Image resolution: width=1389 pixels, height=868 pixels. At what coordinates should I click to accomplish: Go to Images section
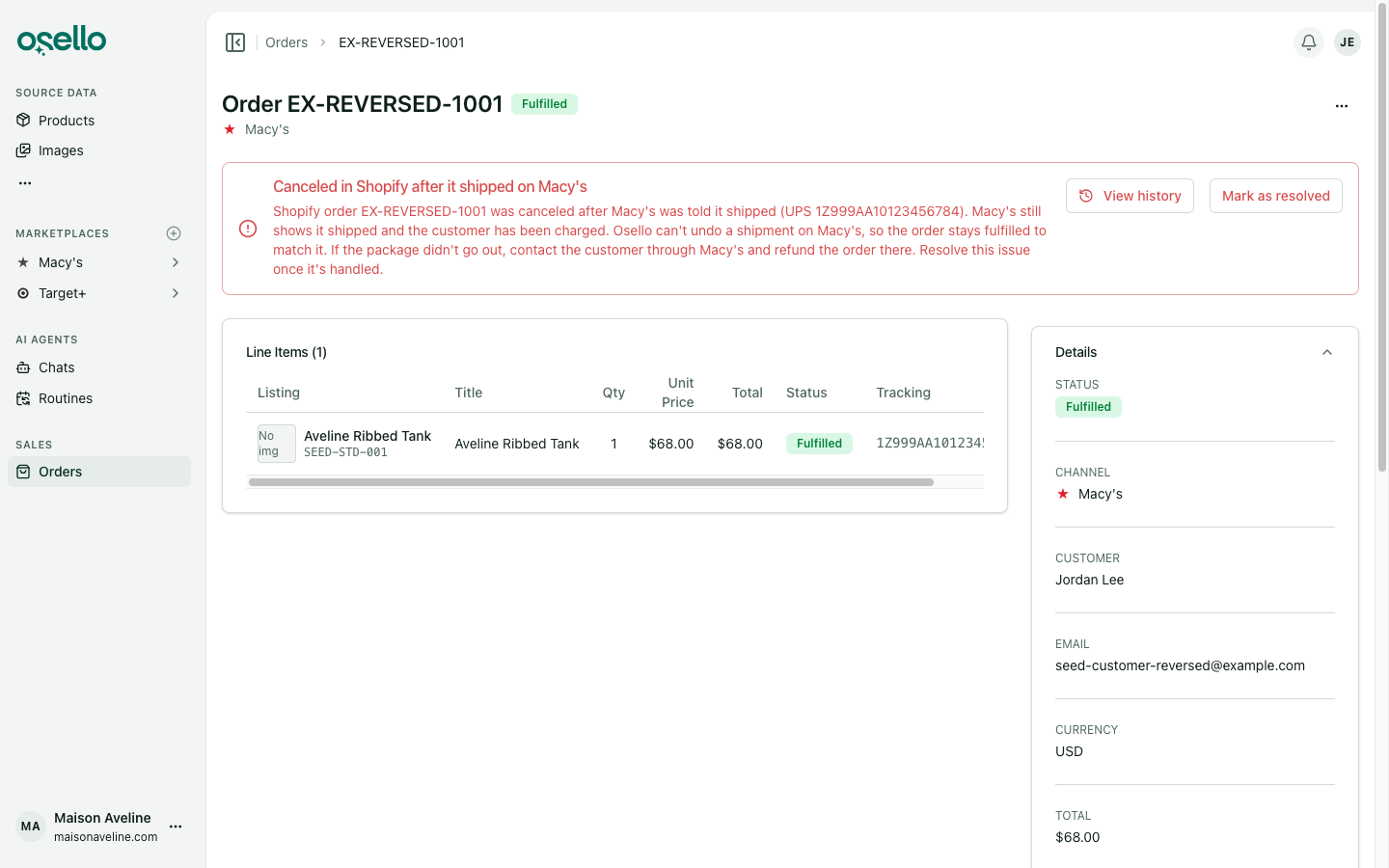point(99,150)
